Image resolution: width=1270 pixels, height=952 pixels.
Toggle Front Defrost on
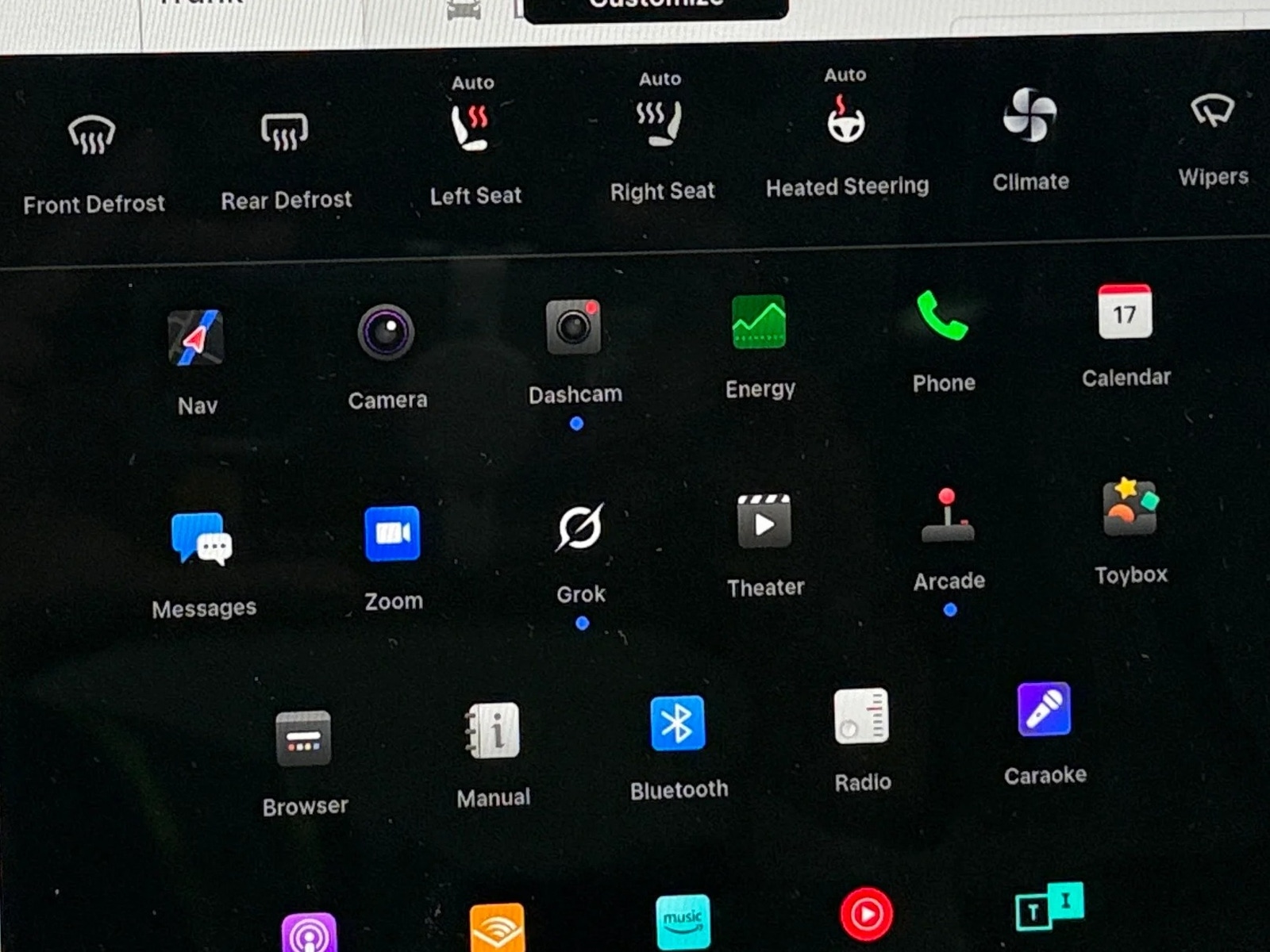coord(92,136)
